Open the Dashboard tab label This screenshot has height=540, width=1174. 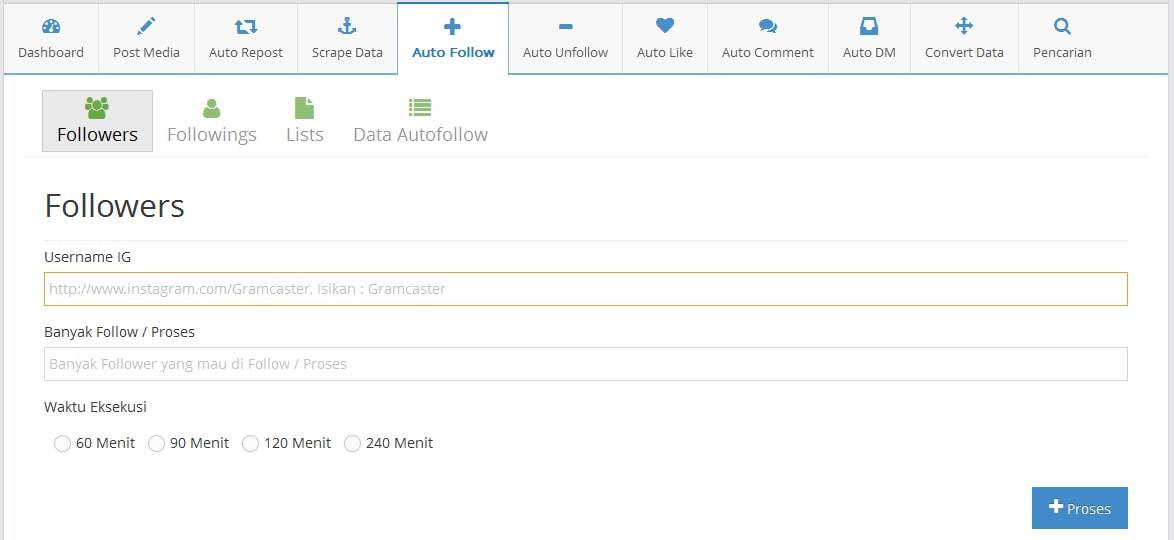tap(51, 52)
